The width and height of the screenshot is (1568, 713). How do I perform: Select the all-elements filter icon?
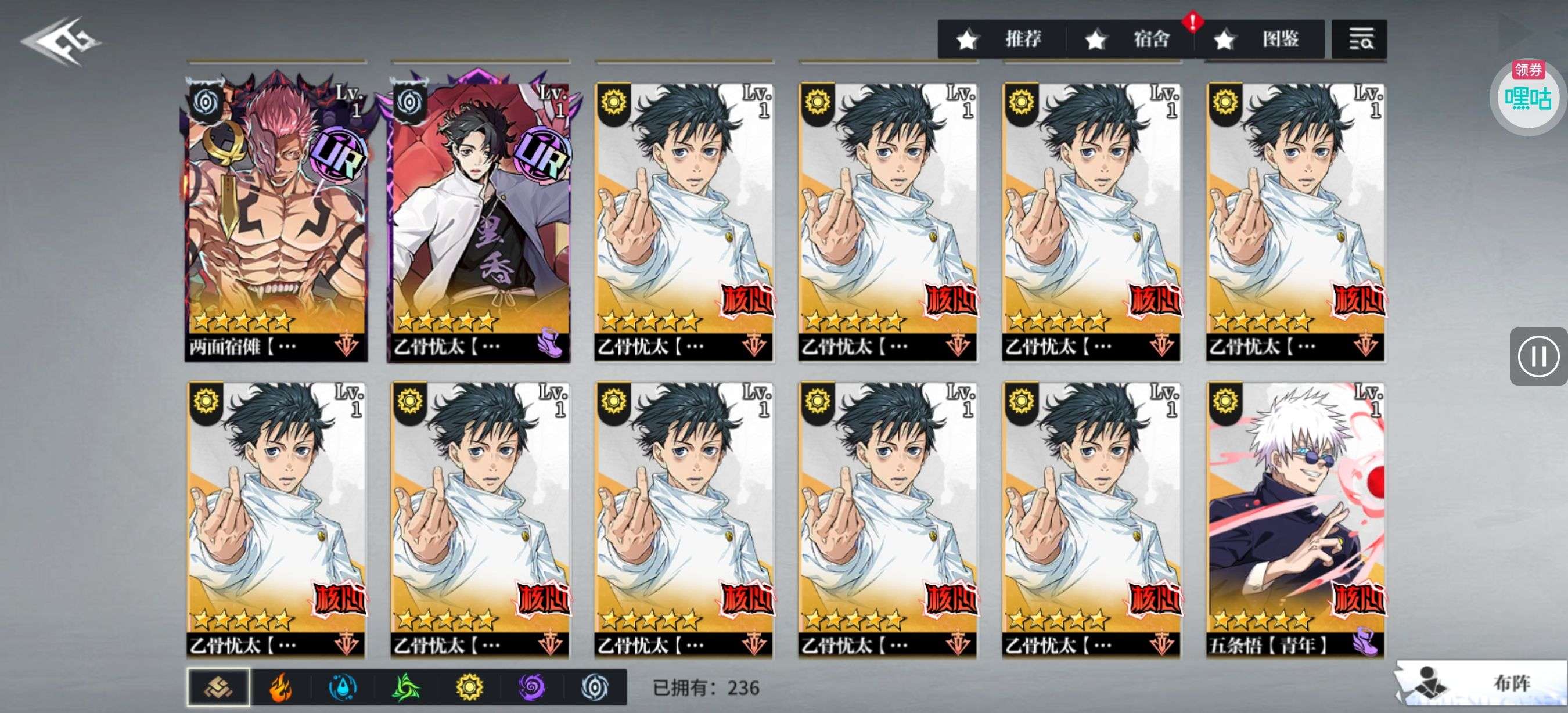[x=218, y=688]
